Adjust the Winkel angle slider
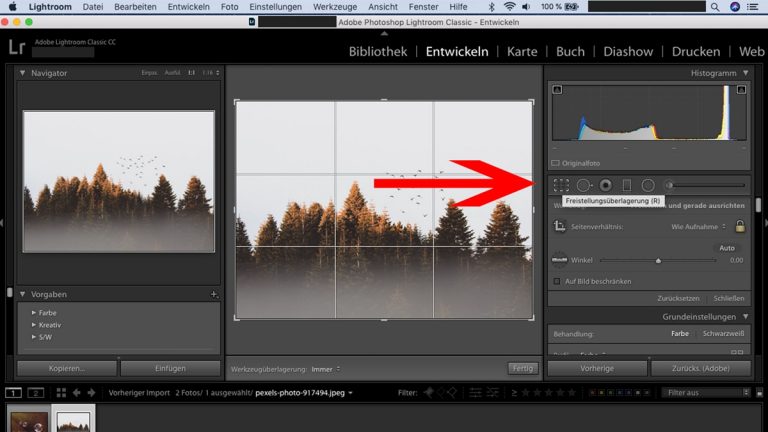 [657, 260]
